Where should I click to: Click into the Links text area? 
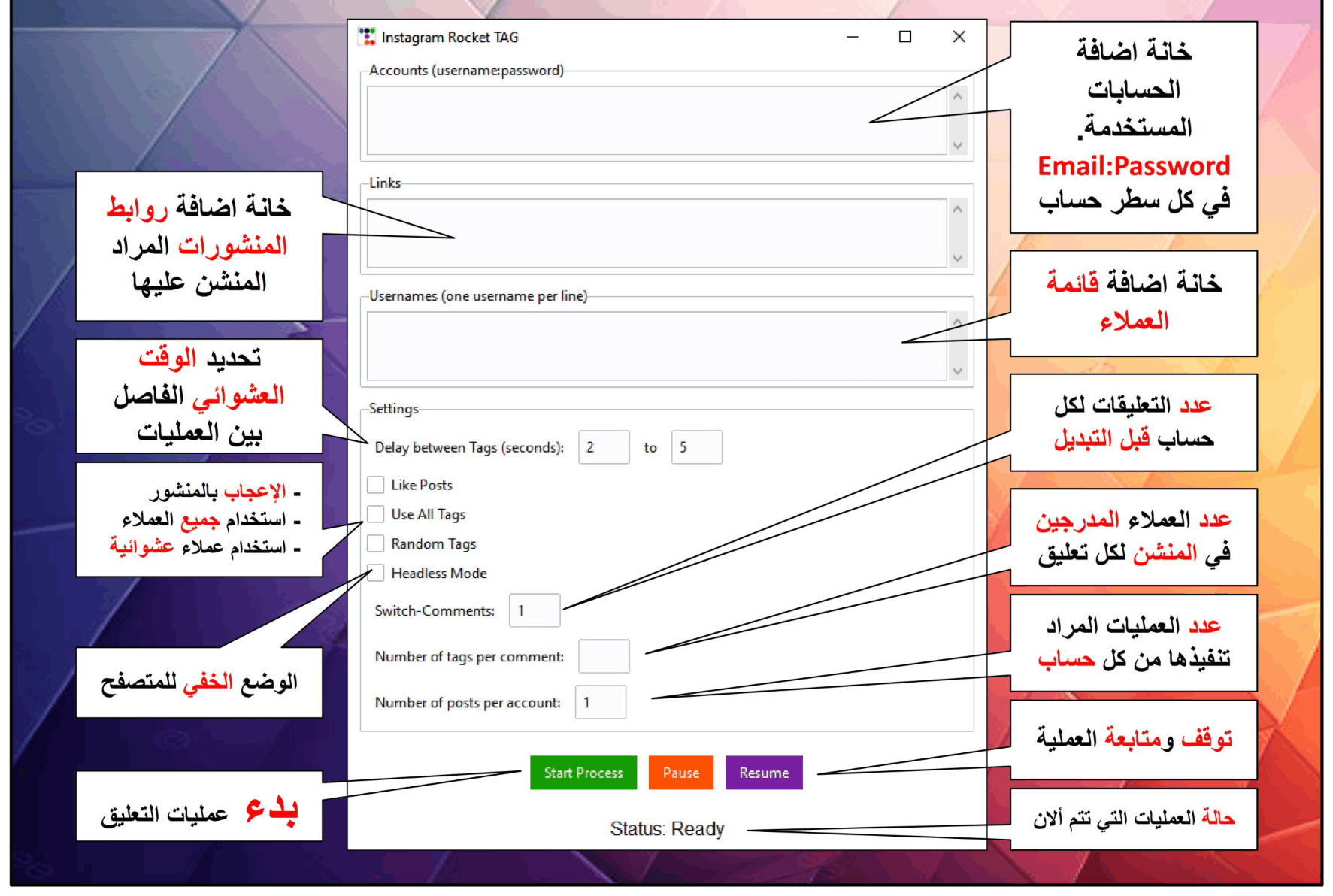pyautogui.click(x=656, y=233)
